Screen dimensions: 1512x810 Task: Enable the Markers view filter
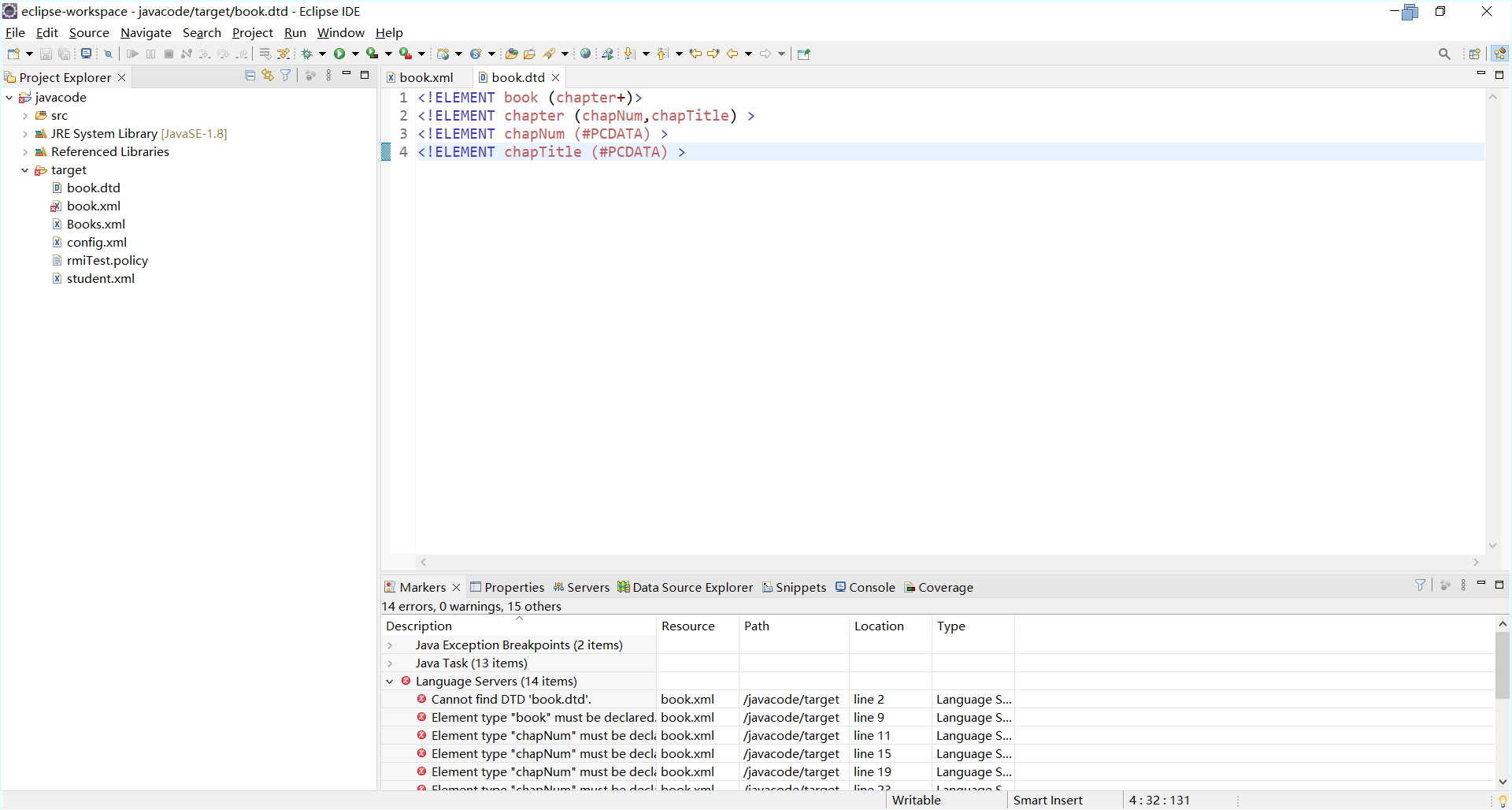click(x=1421, y=585)
